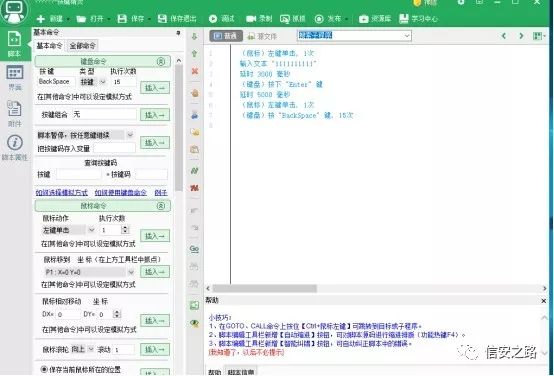Click the paste clipboard icon in vertical toolbar
The image size is (554, 376).
coord(194,149)
